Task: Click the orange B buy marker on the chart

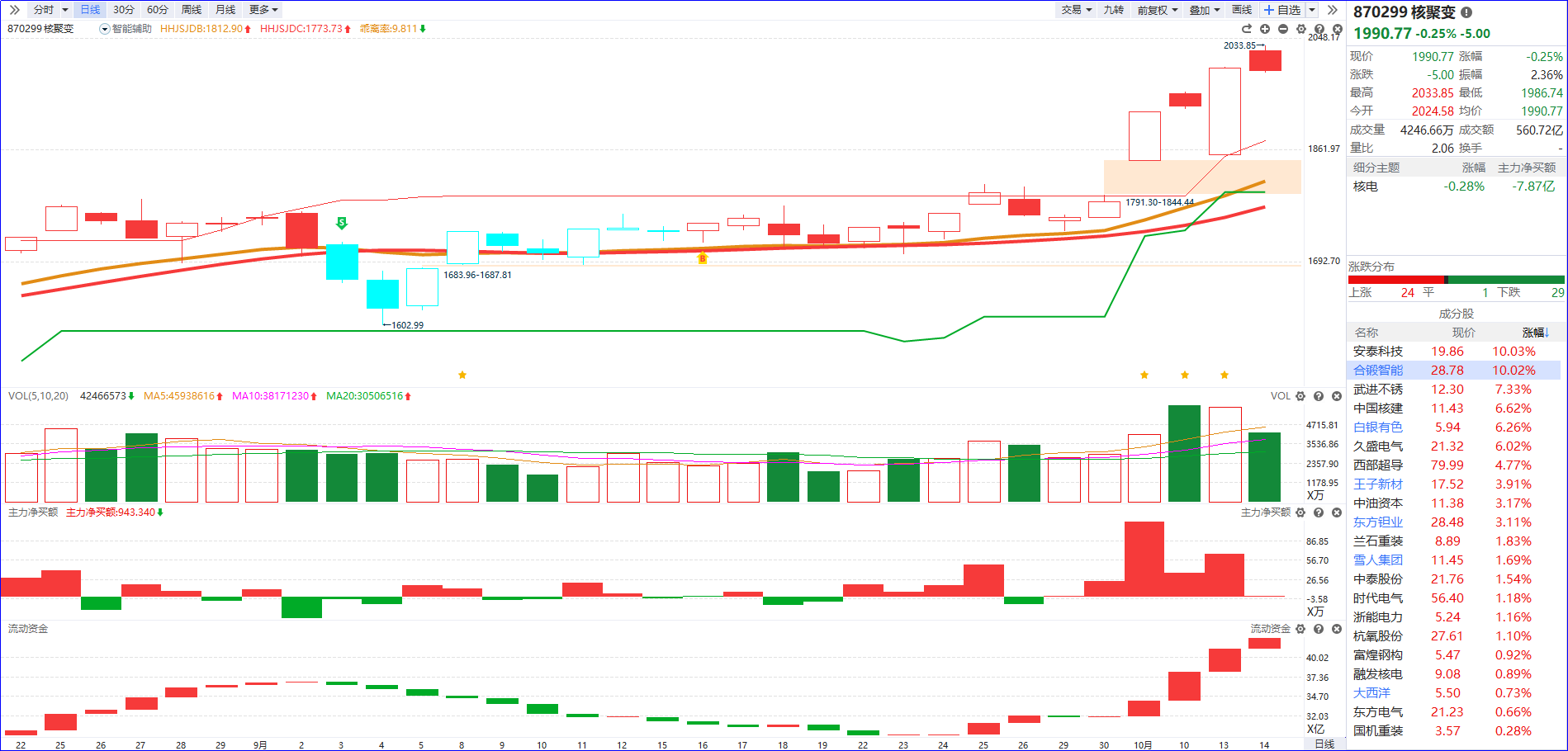Action: (x=703, y=259)
